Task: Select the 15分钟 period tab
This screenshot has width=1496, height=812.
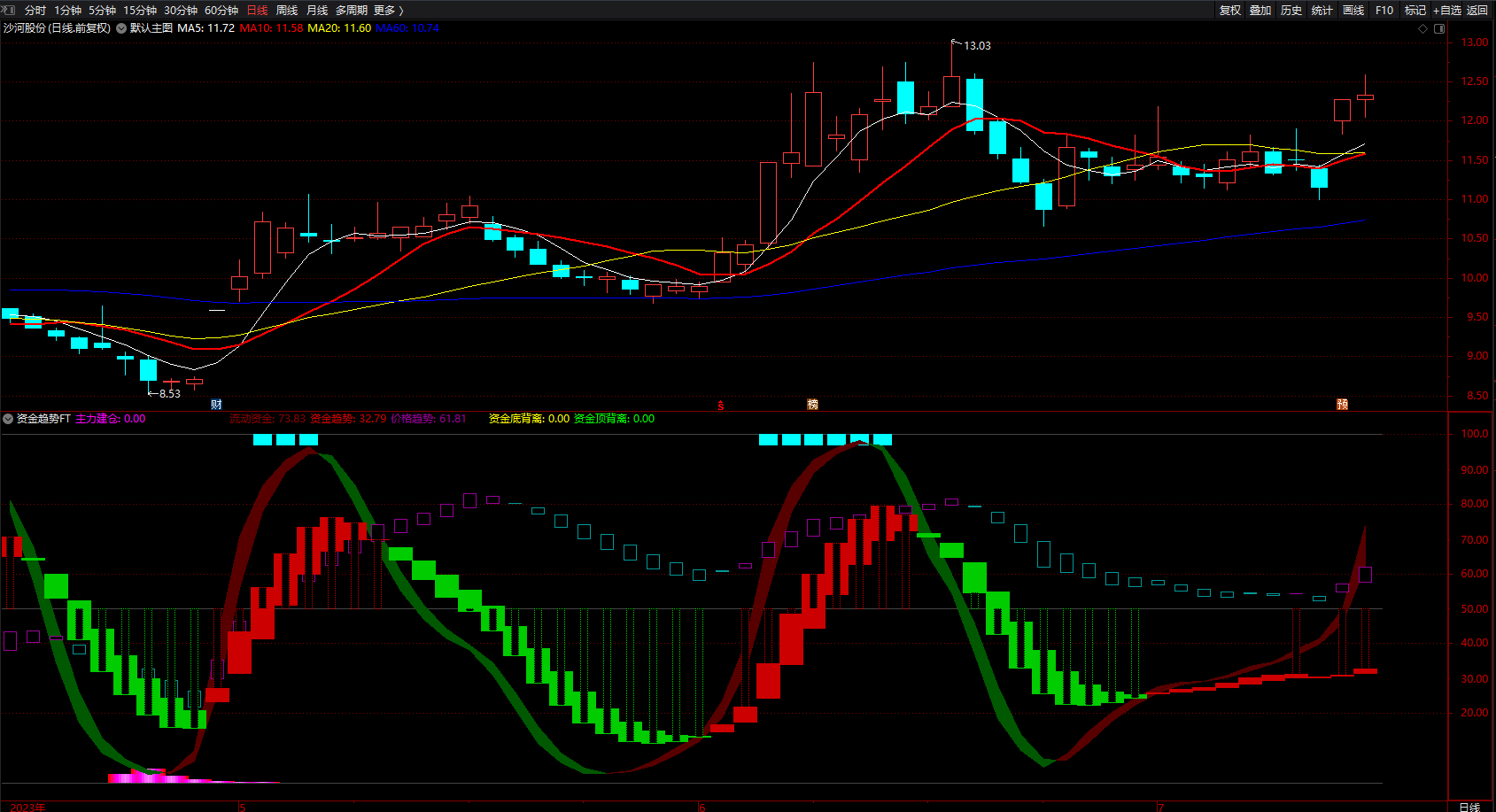Action: pyautogui.click(x=140, y=11)
